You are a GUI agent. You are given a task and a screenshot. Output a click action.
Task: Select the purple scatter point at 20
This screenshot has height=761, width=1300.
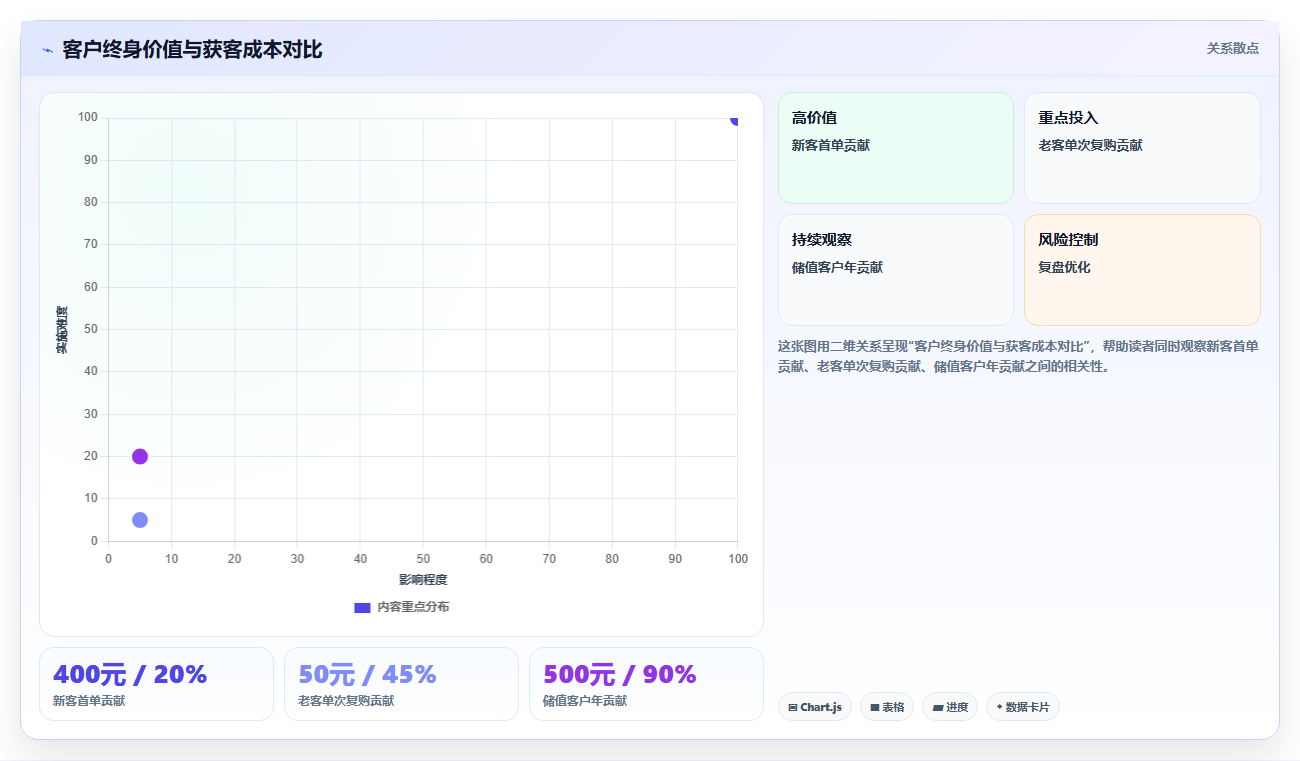[x=140, y=456]
